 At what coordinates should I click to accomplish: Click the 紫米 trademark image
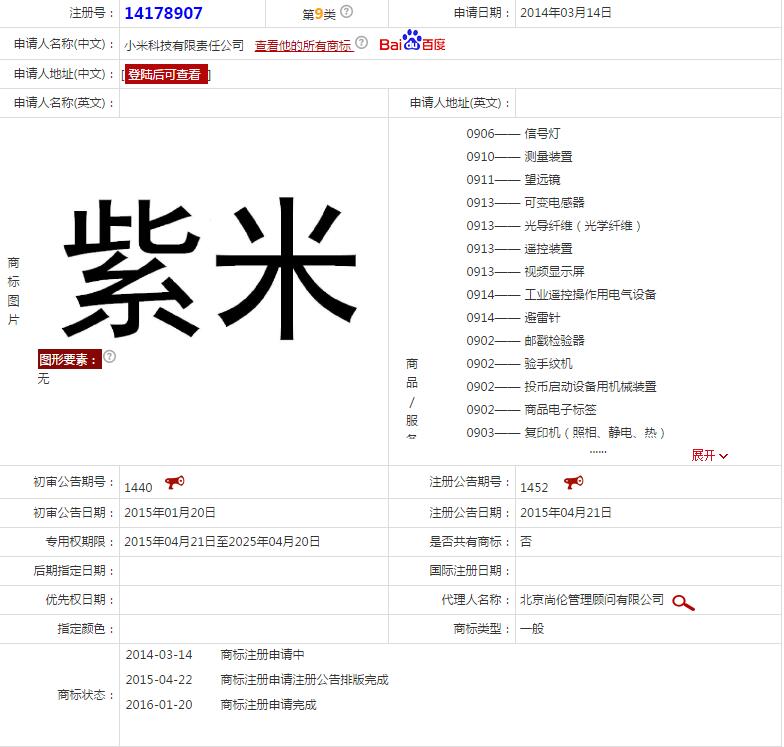point(209,267)
